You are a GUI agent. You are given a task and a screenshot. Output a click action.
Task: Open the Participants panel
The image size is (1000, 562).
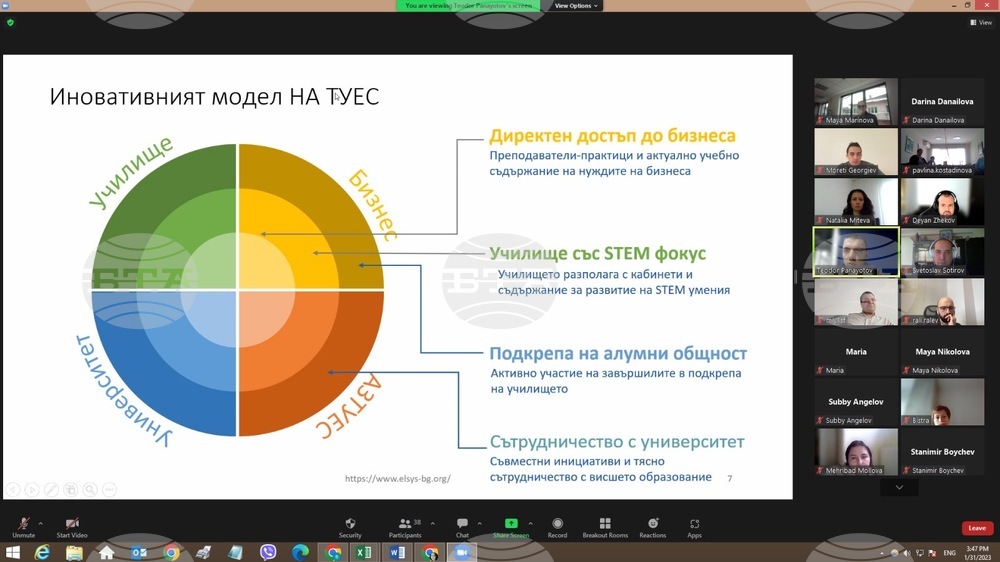405,526
